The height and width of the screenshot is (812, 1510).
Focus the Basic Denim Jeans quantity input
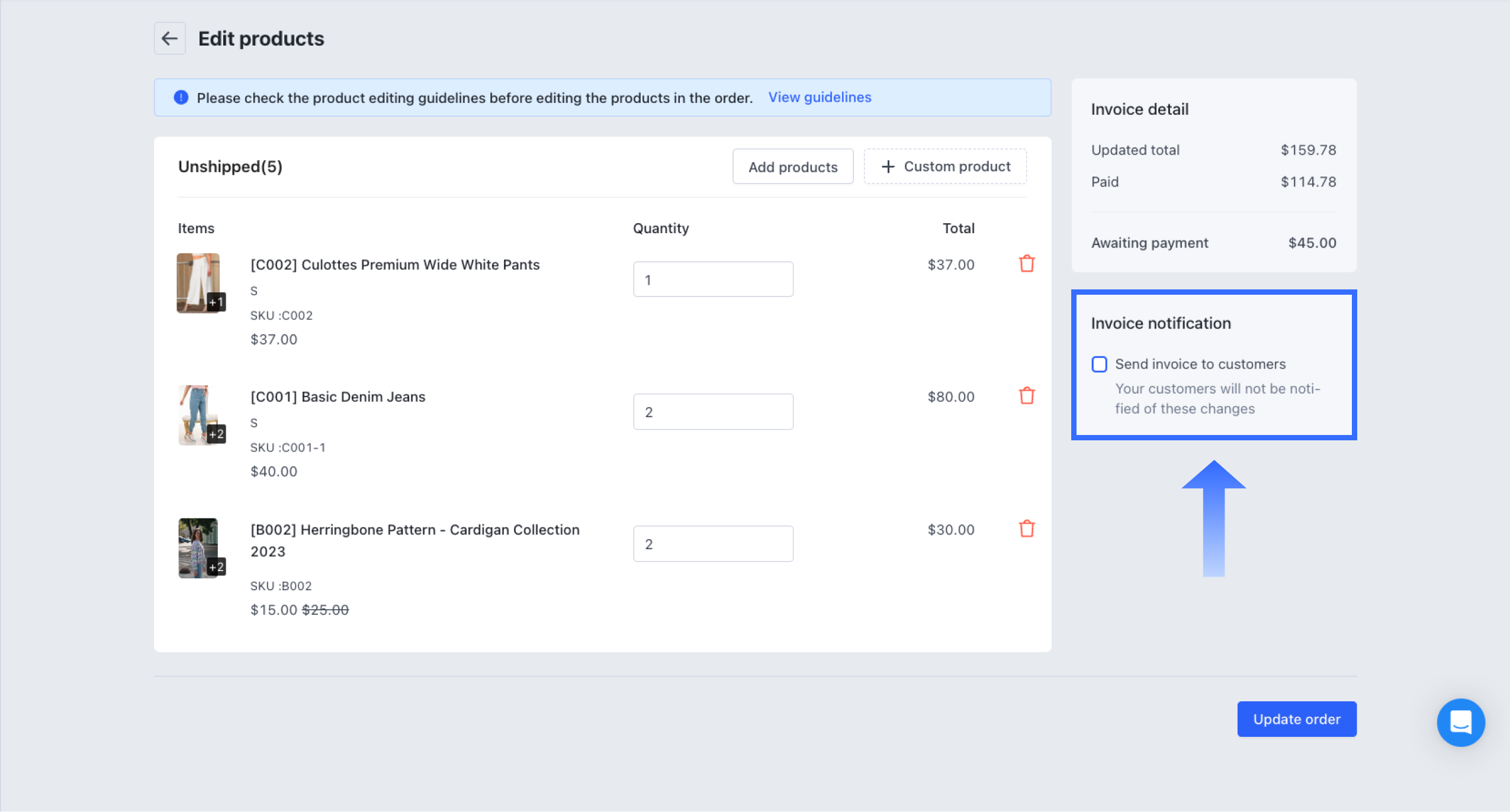tap(712, 412)
